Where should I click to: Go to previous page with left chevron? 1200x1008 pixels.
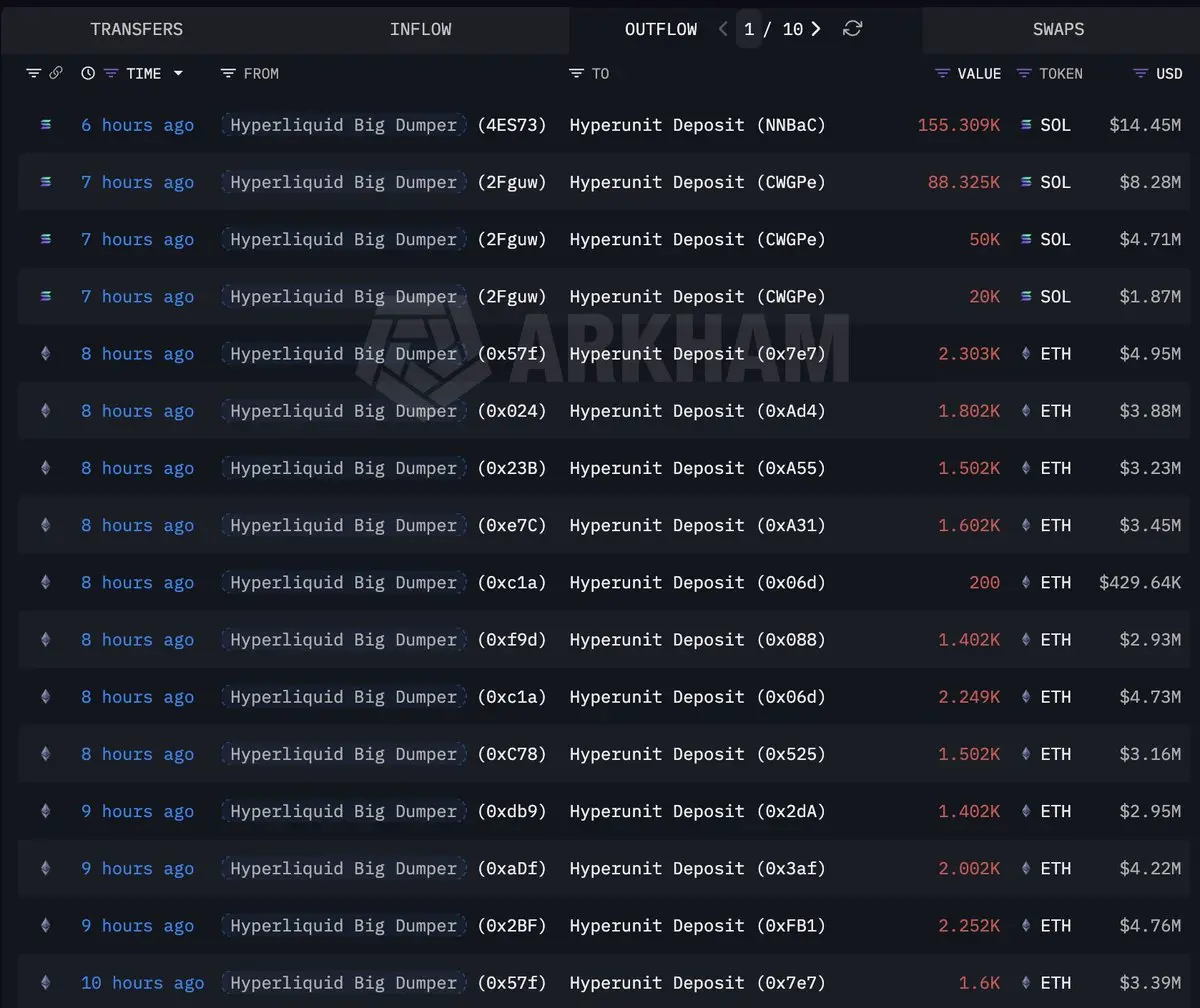click(x=723, y=29)
